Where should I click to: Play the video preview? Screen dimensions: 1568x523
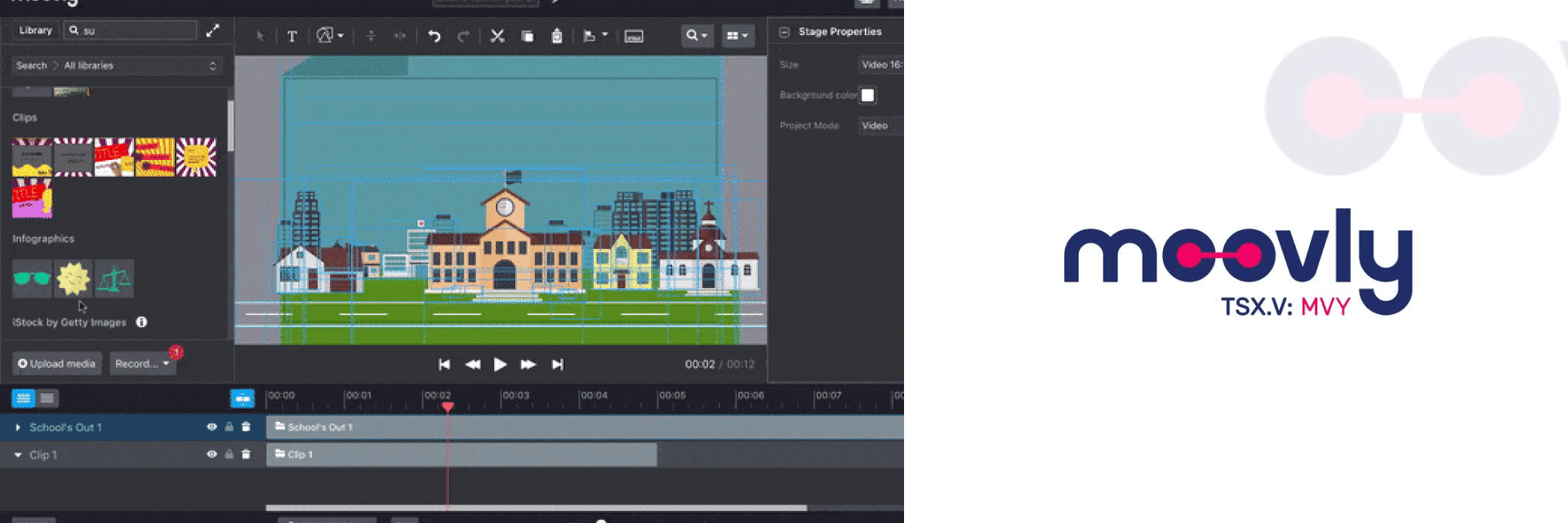pyautogui.click(x=501, y=365)
